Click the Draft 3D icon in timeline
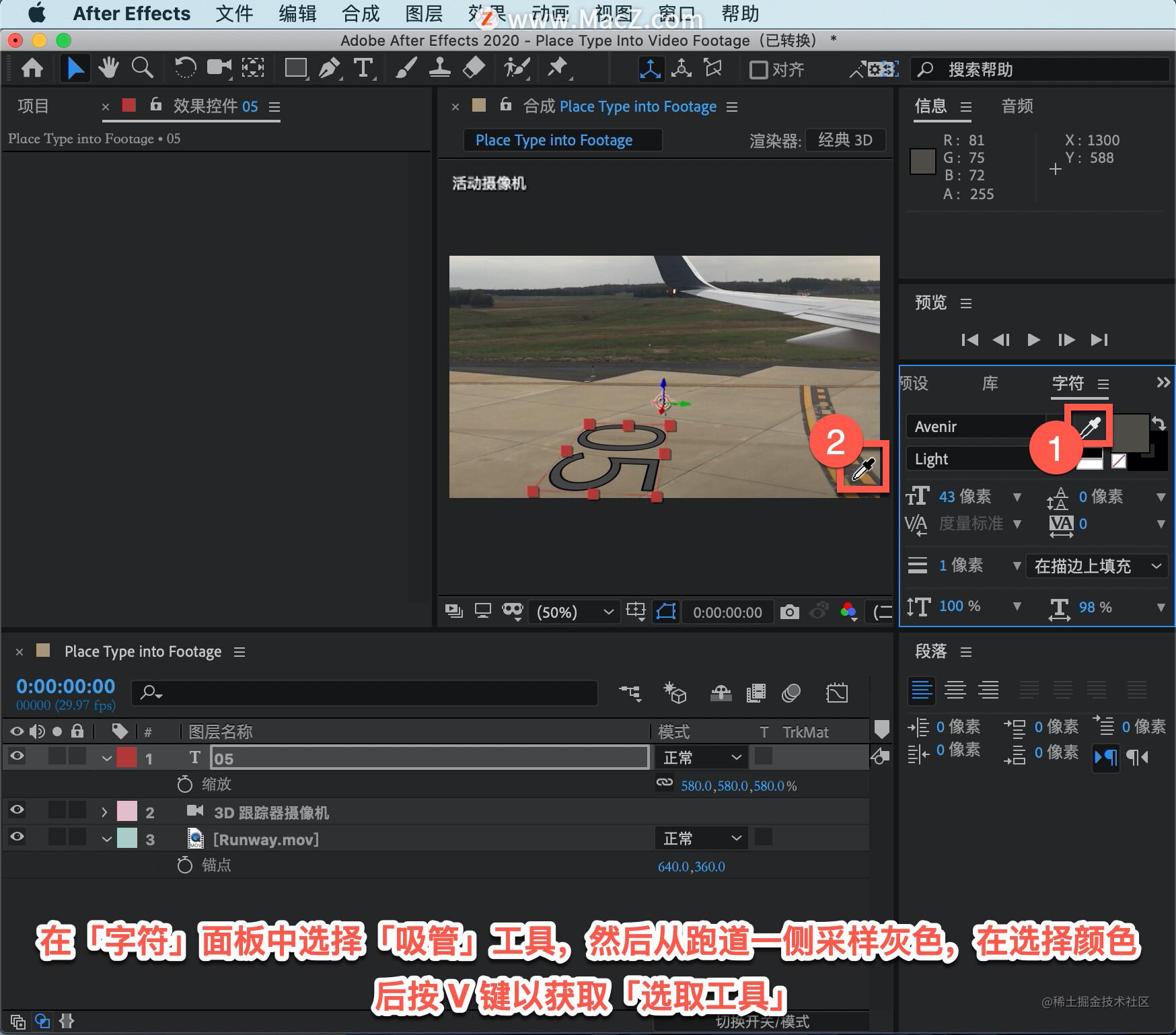This screenshot has width=1176, height=1035. click(675, 692)
